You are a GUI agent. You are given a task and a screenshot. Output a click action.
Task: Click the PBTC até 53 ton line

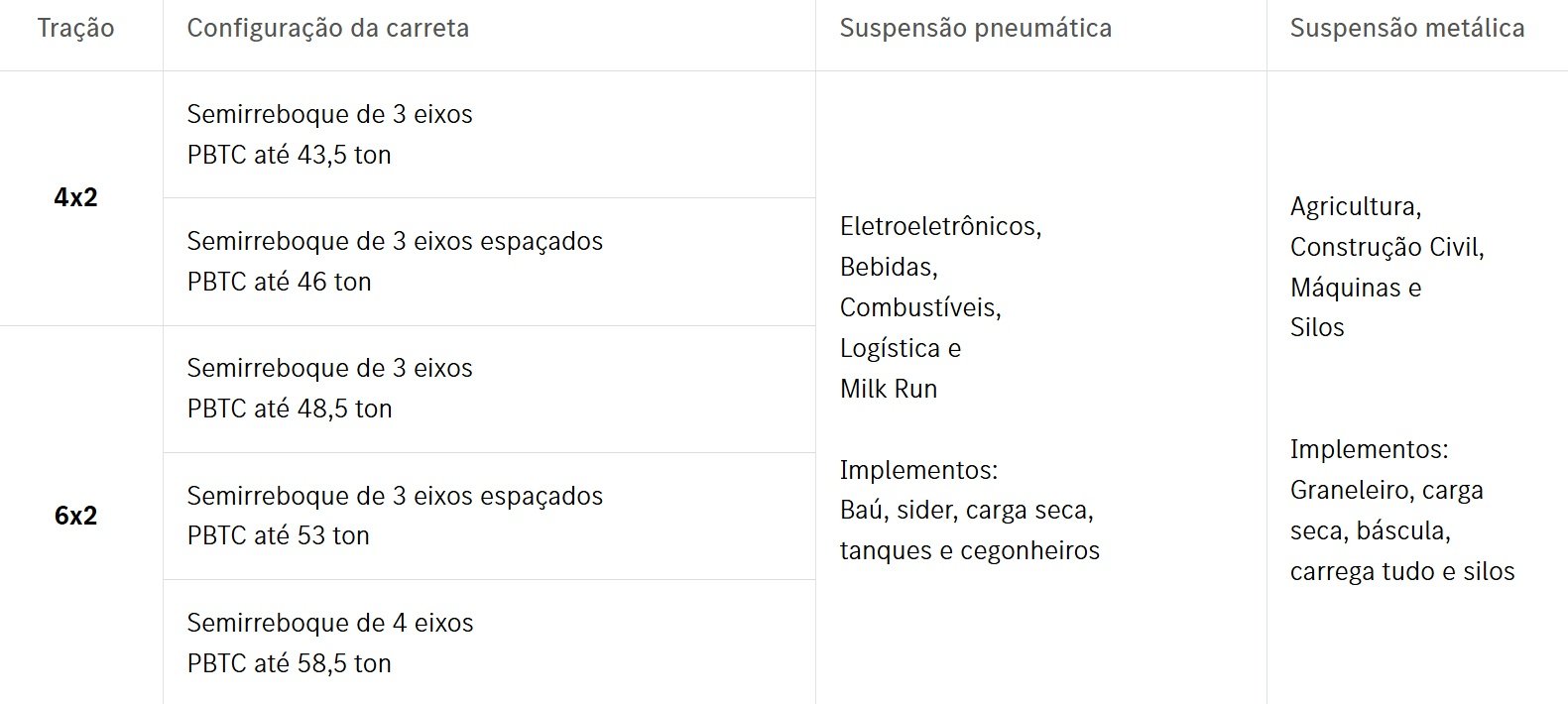[278, 535]
